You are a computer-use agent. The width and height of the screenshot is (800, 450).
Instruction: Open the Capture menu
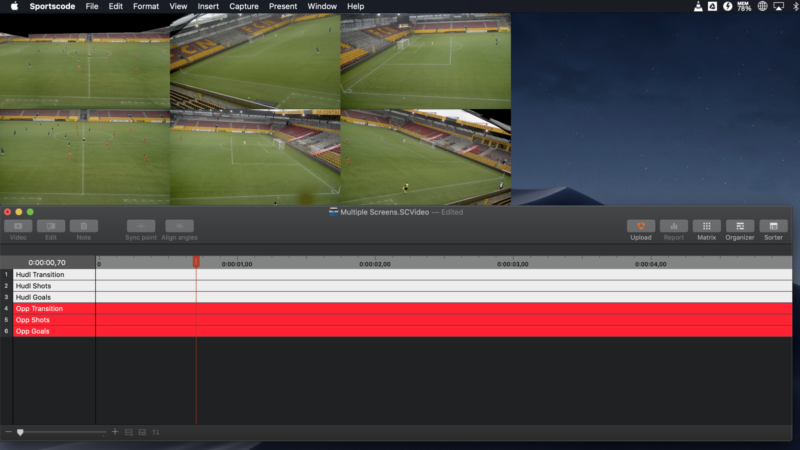point(243,6)
